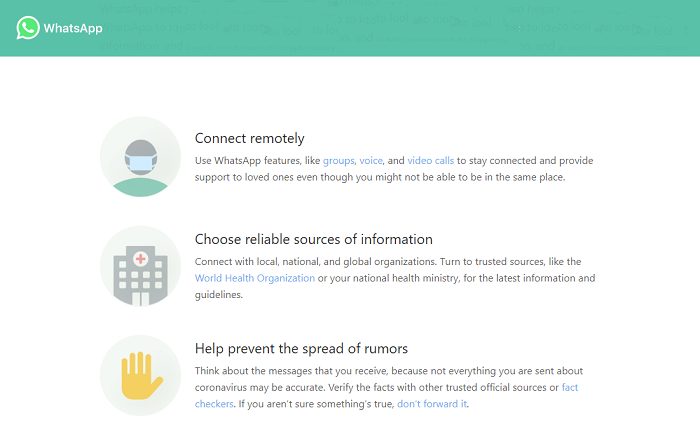Viewport: 700px width, 434px height.
Task: Click the hospital building icon
Action: [x=141, y=266]
